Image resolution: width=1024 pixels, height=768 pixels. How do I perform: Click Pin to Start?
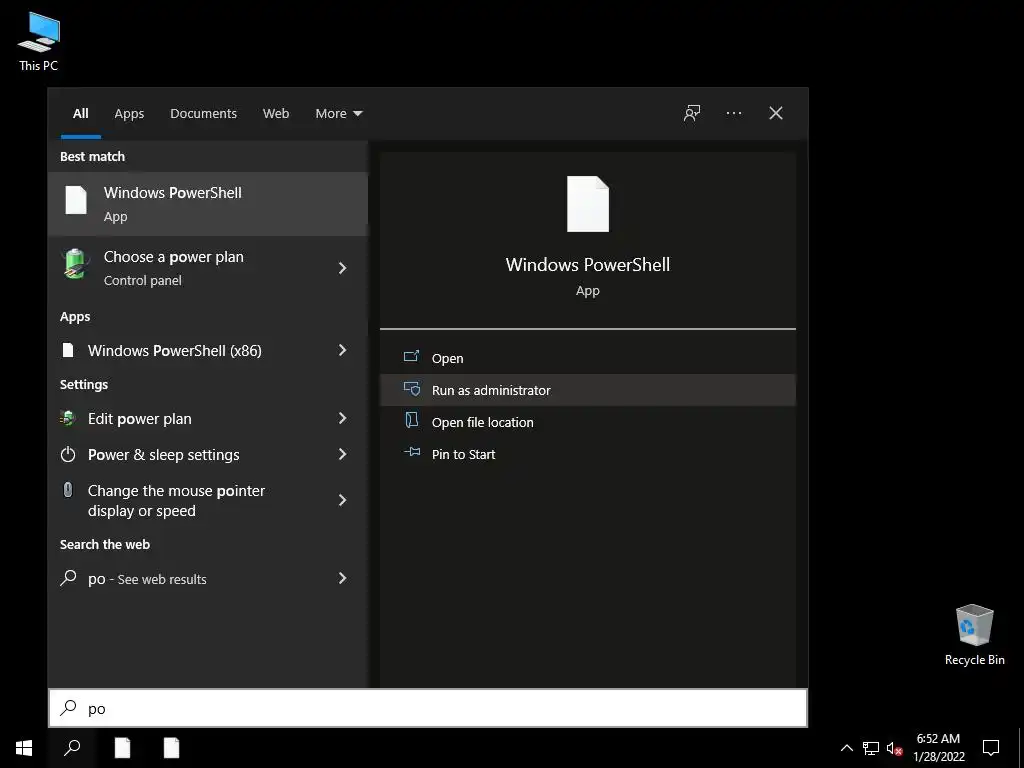588,454
